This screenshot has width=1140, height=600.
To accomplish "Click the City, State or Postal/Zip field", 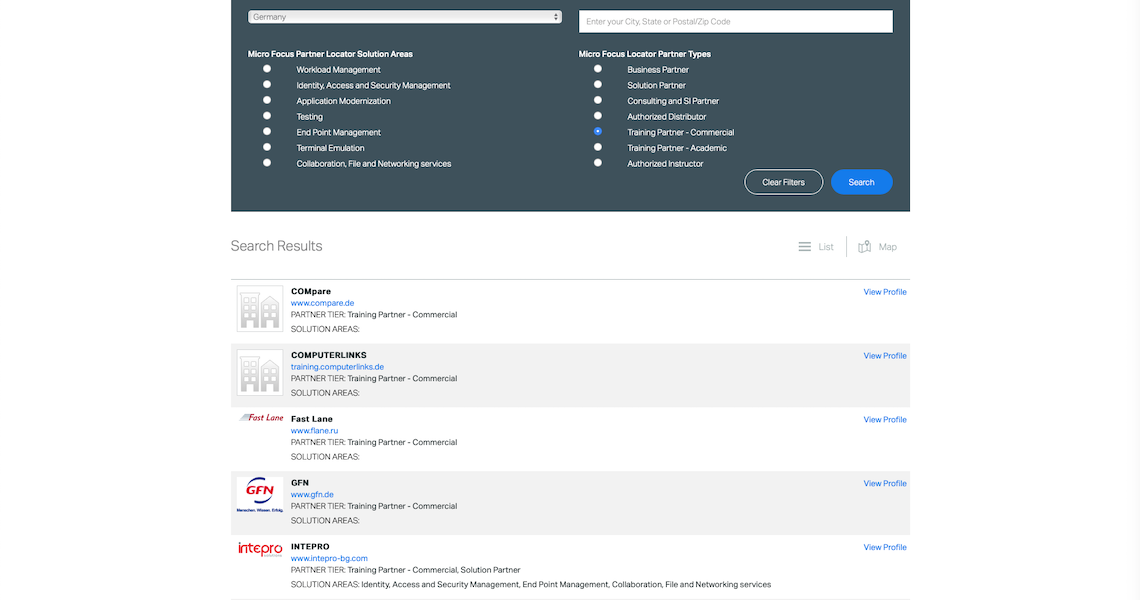I will tap(735, 22).
